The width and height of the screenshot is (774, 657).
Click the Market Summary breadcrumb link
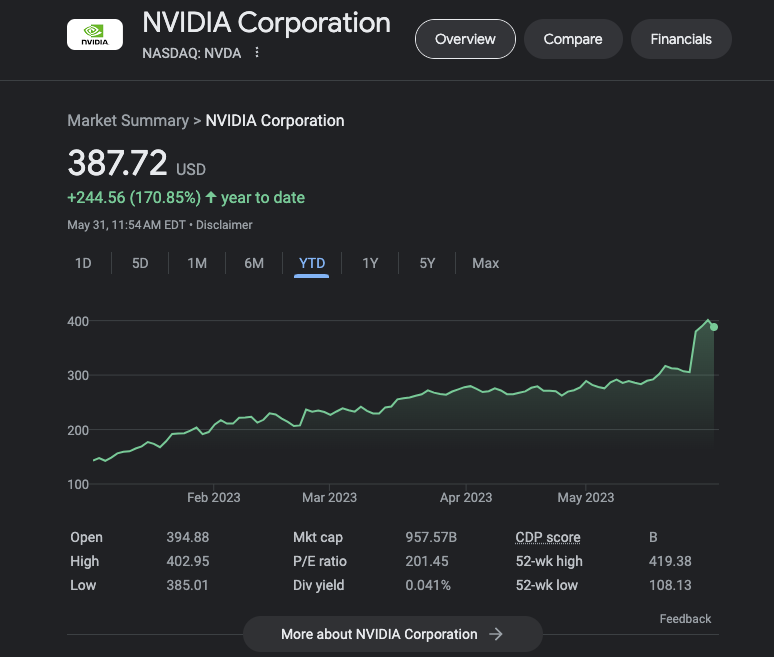tap(127, 120)
